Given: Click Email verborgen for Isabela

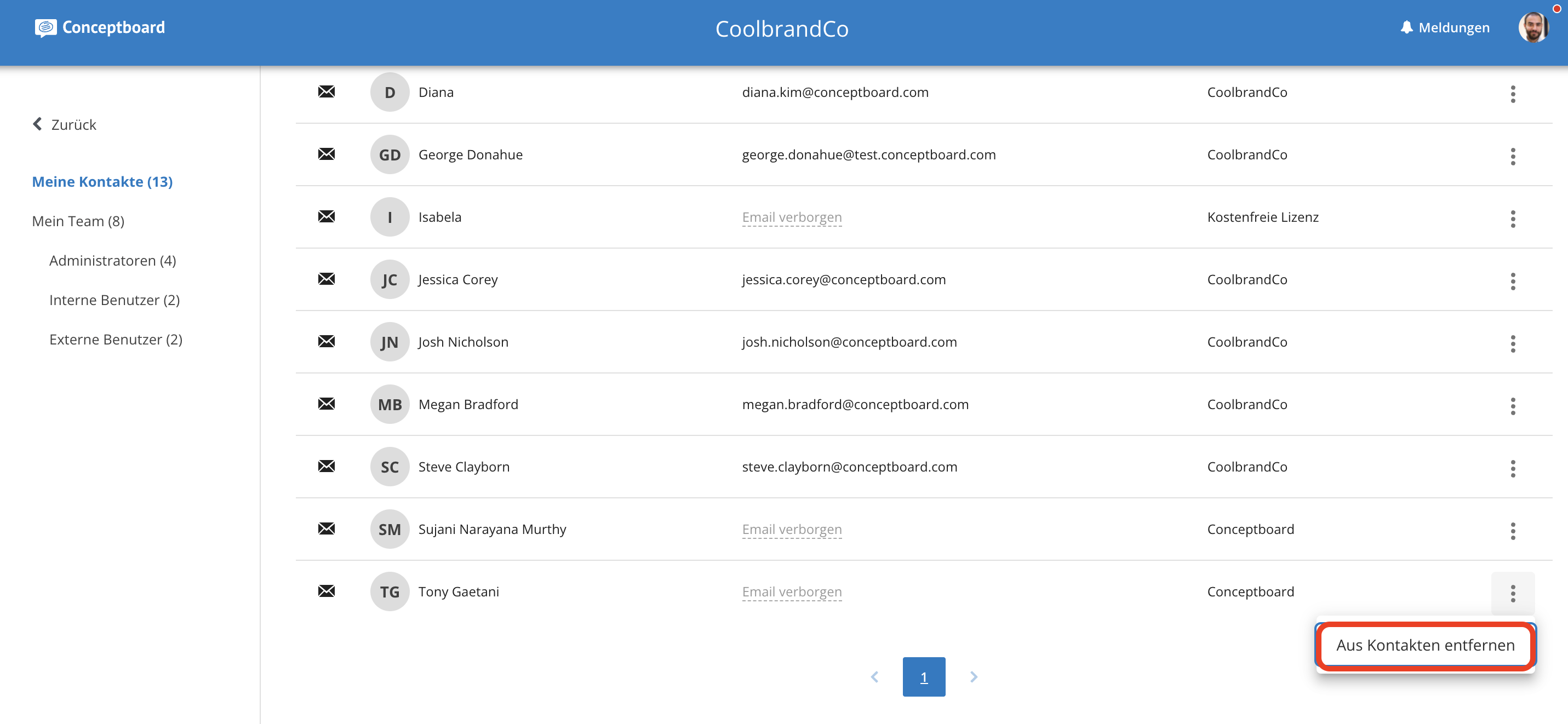Looking at the screenshot, I should point(791,217).
